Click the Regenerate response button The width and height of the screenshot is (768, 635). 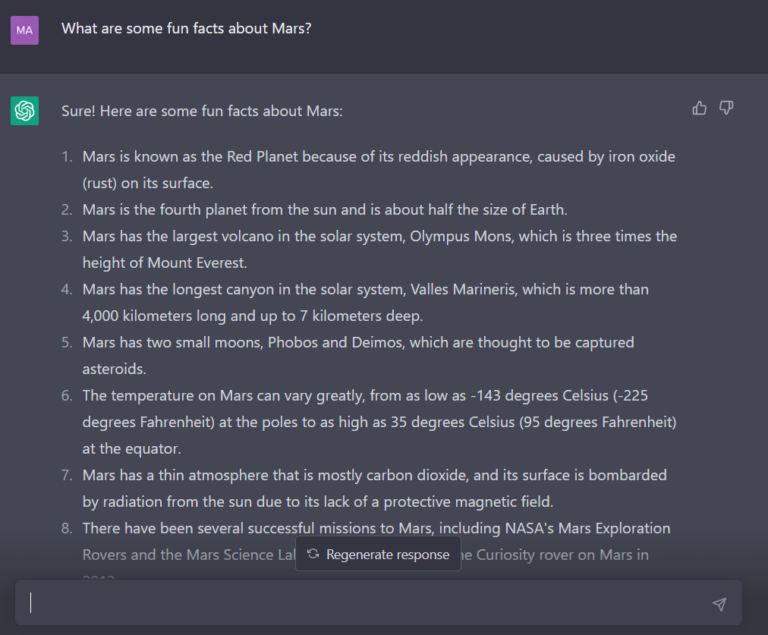378,554
